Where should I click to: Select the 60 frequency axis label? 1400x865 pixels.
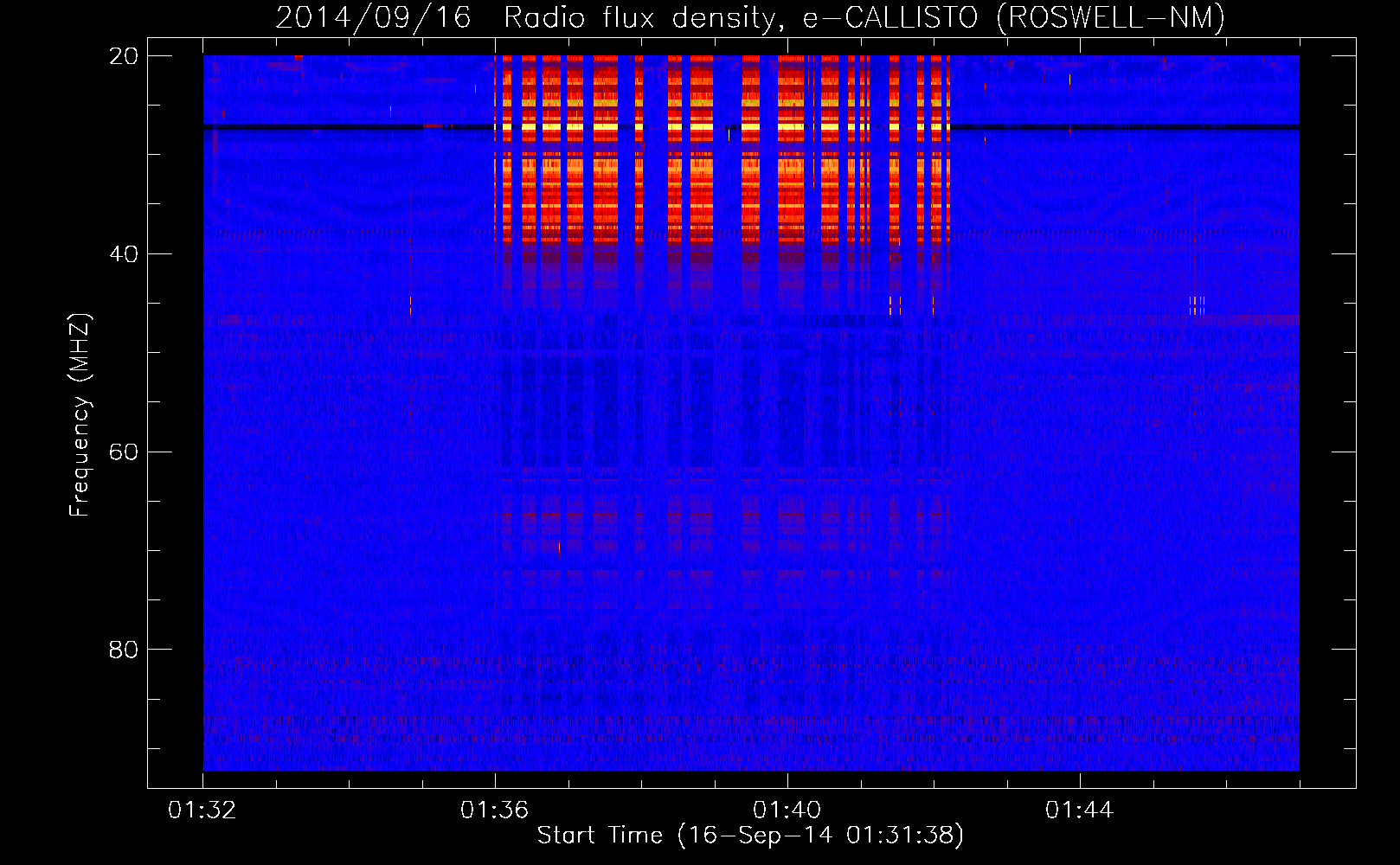click(x=125, y=452)
